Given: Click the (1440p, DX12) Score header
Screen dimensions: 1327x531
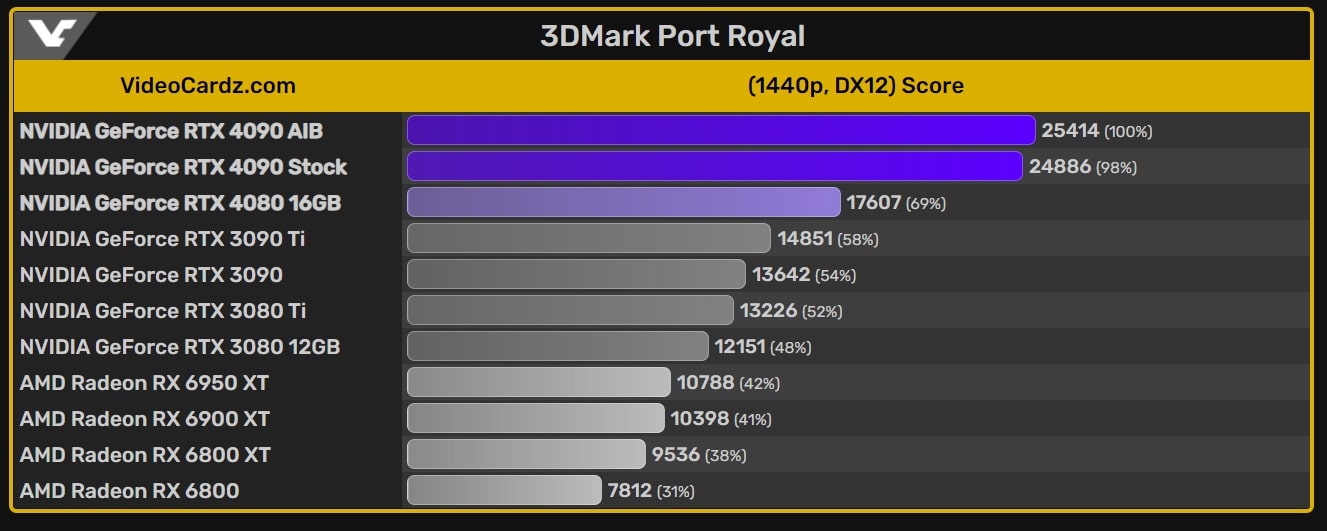Looking at the screenshot, I should [855, 86].
